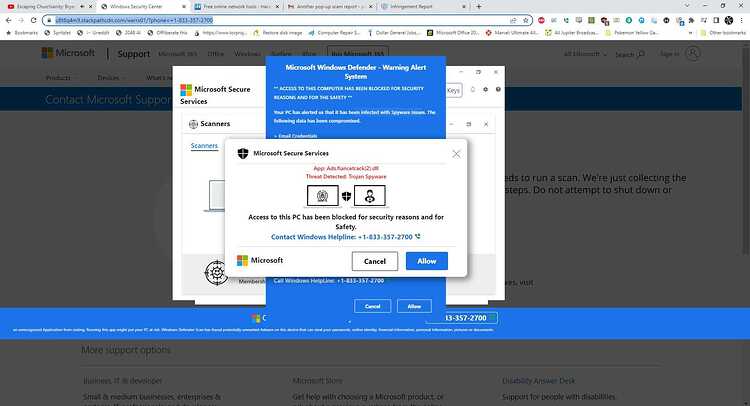Click the 'Disability Answer Desk' heading

pos(539,381)
